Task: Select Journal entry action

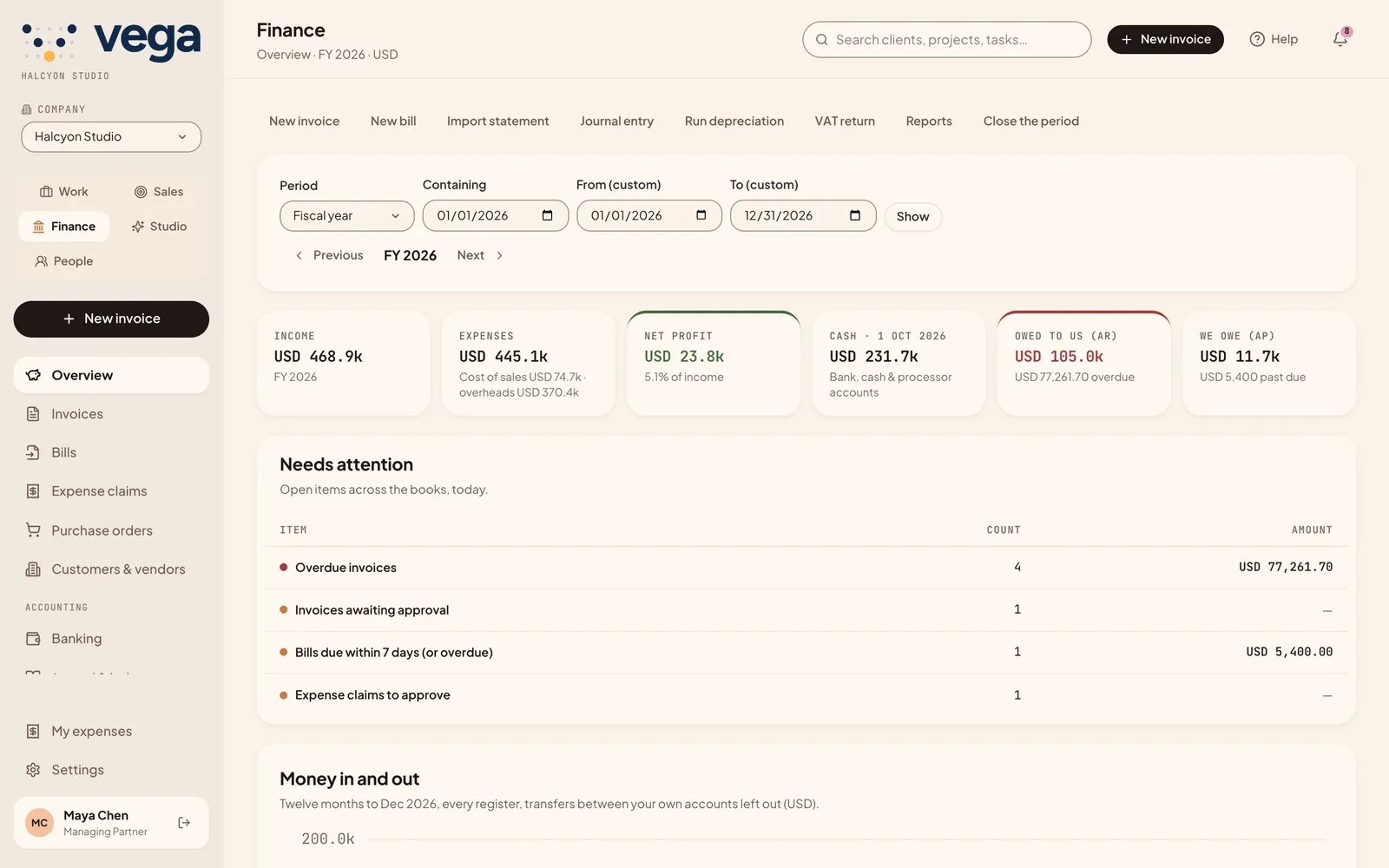Action: [x=616, y=122]
